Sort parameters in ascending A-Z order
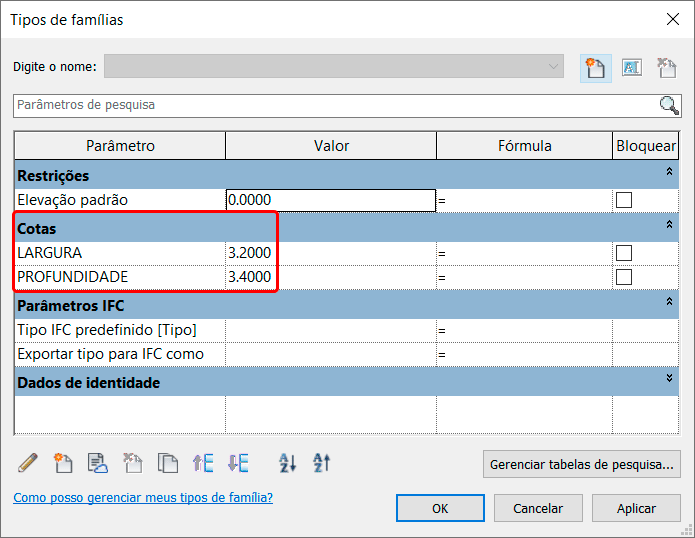Viewport: 695px width, 538px height. [x=288, y=463]
